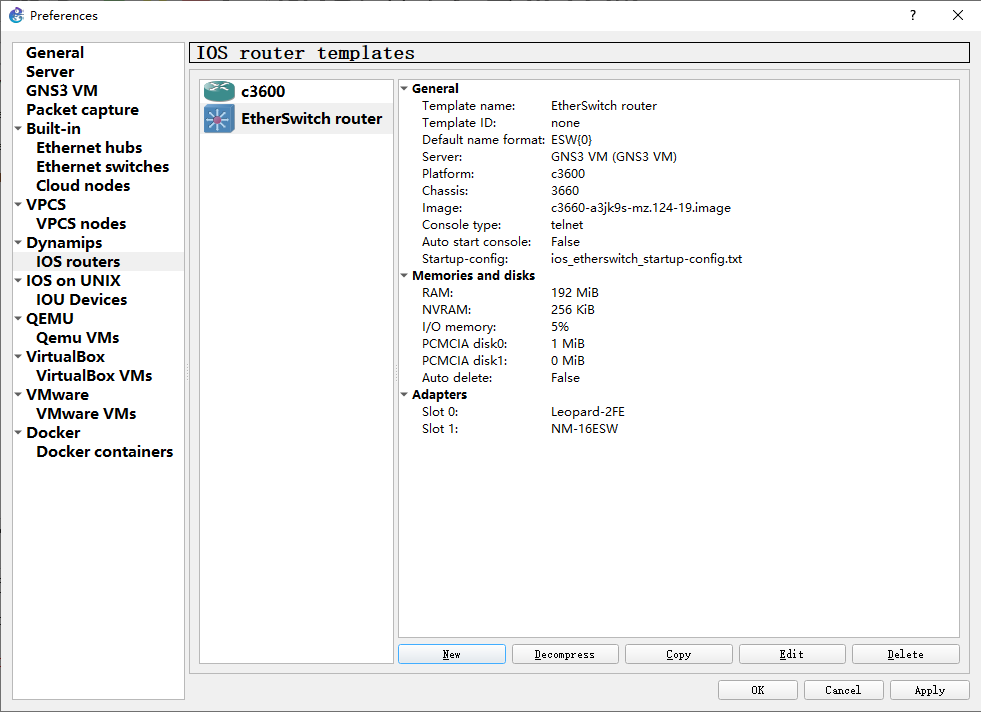Click the Startup-config value ios_etherswitch_startup-config.txt
This screenshot has width=981, height=712.
point(646,258)
